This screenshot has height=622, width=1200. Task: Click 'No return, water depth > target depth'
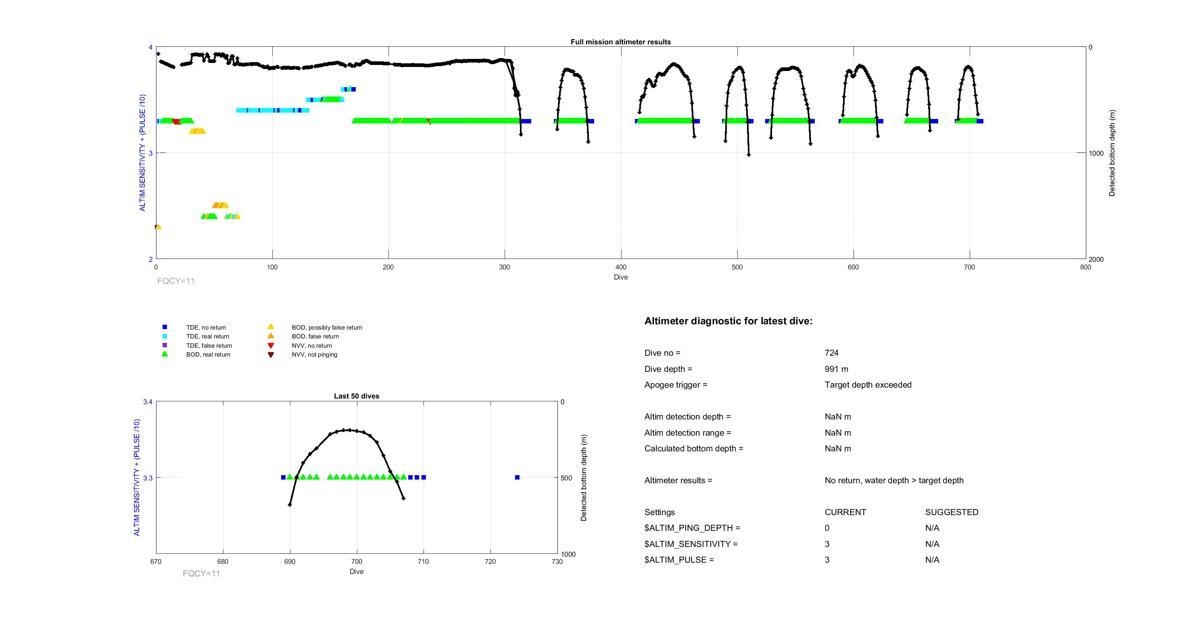[894, 480]
